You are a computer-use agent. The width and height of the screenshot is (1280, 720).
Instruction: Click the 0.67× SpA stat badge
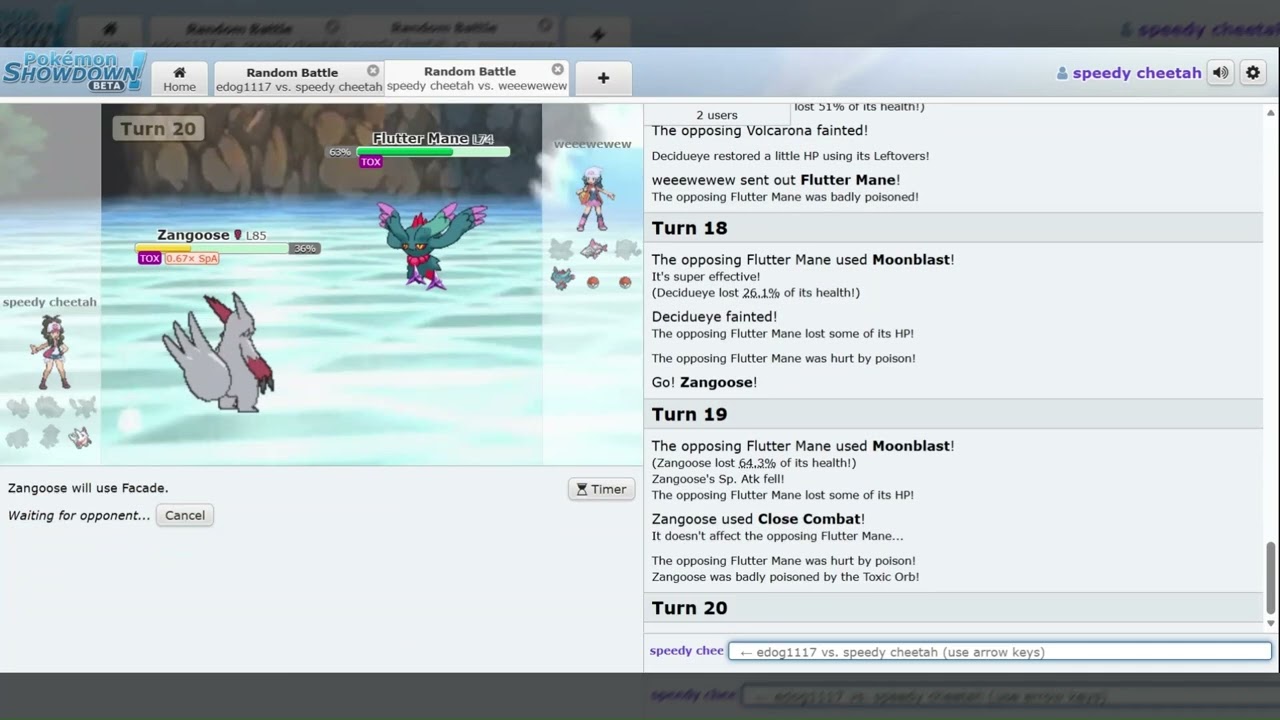(x=191, y=258)
